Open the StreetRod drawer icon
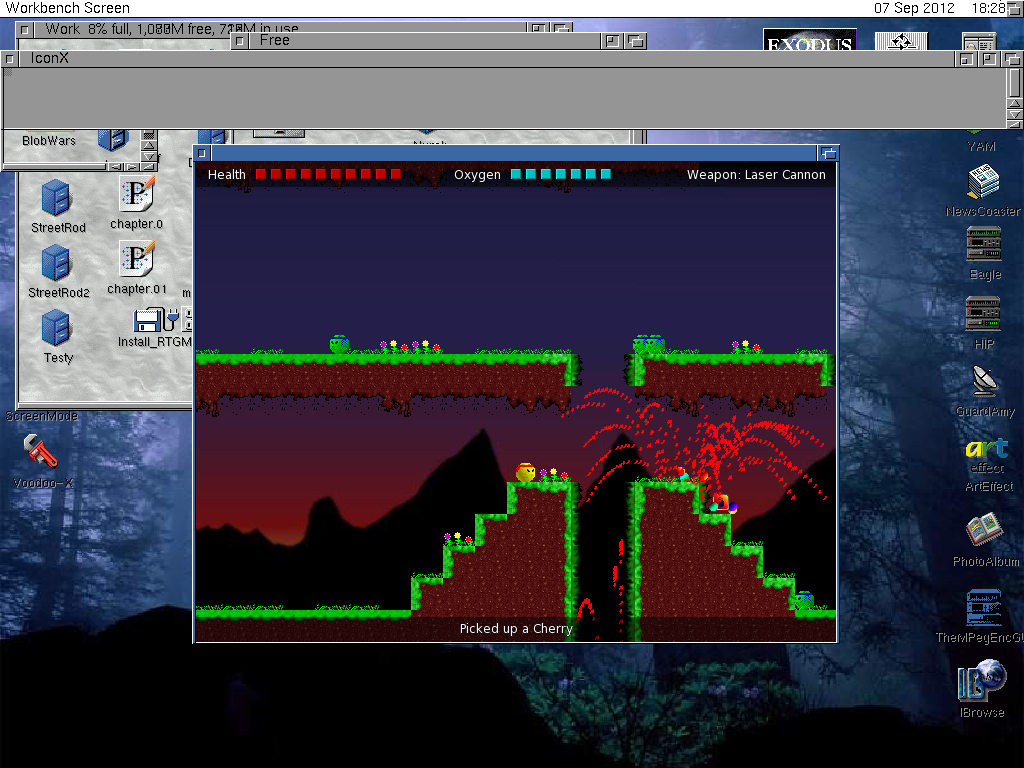The width and height of the screenshot is (1024, 768). (x=56, y=197)
